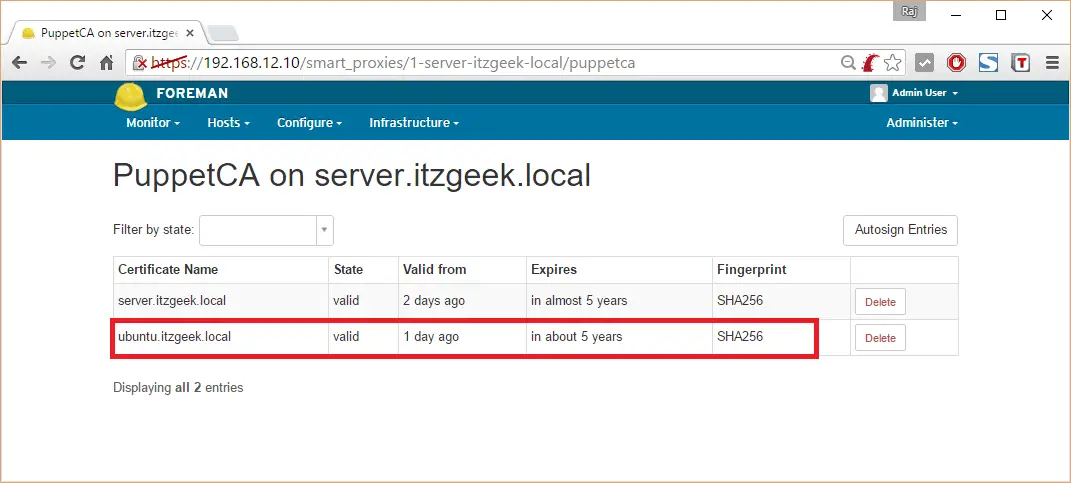Click '2 days ago' valid from cell
Image resolution: width=1071 pixels, height=483 pixels.
coord(434,301)
